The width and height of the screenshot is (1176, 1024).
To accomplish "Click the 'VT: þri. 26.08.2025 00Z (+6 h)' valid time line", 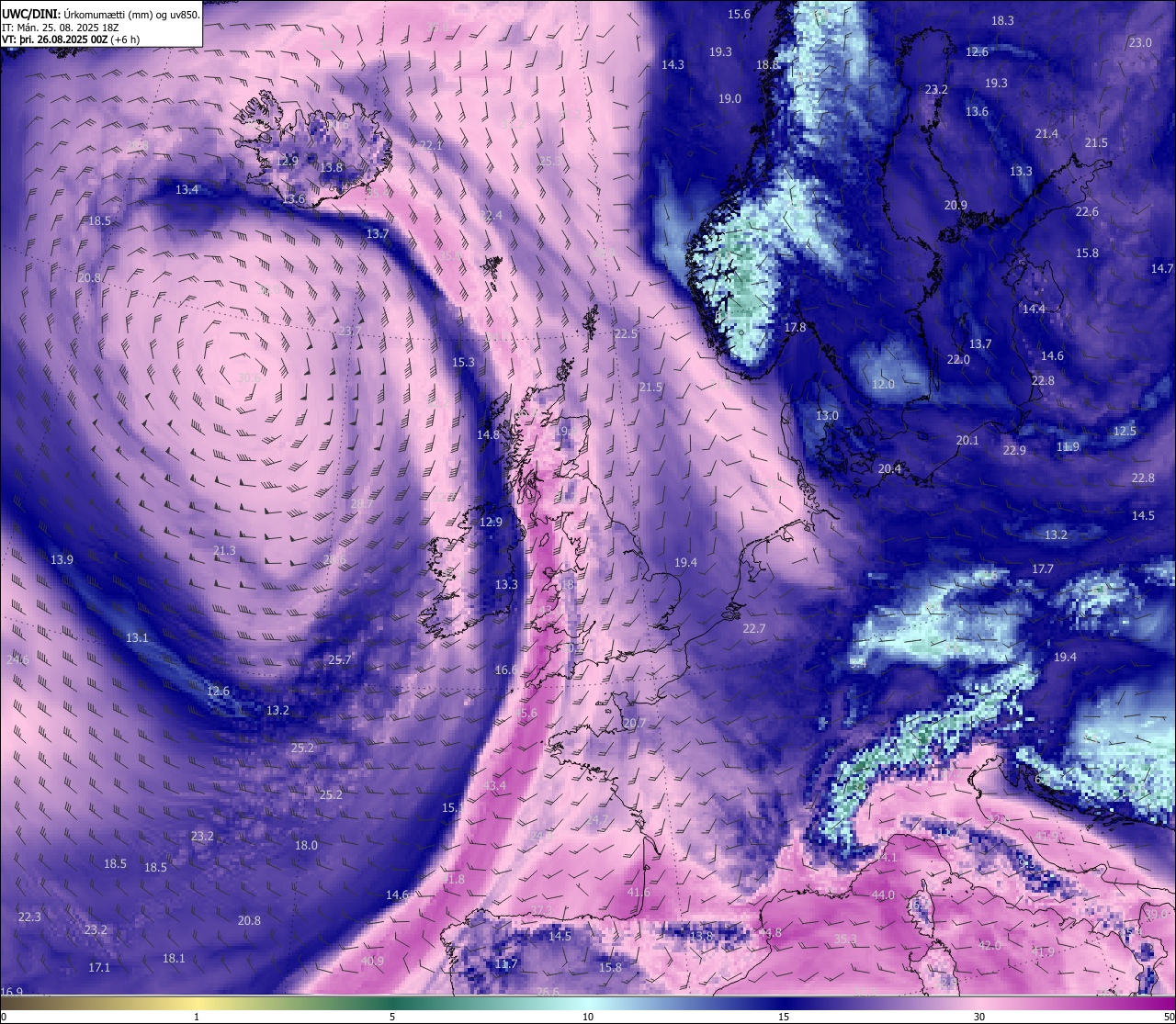I will [72, 39].
